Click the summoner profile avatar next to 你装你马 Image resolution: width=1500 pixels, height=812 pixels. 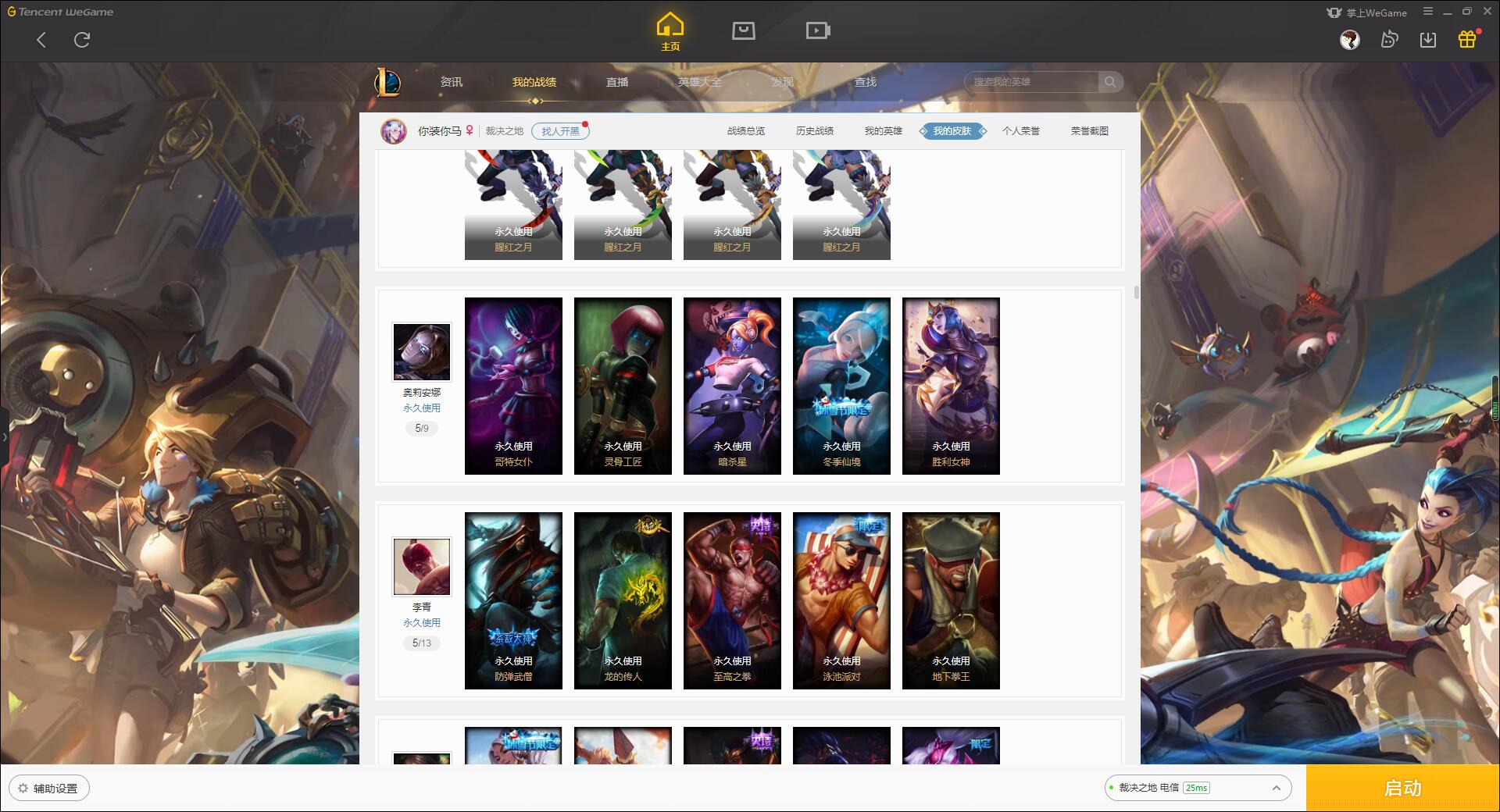pyautogui.click(x=394, y=131)
